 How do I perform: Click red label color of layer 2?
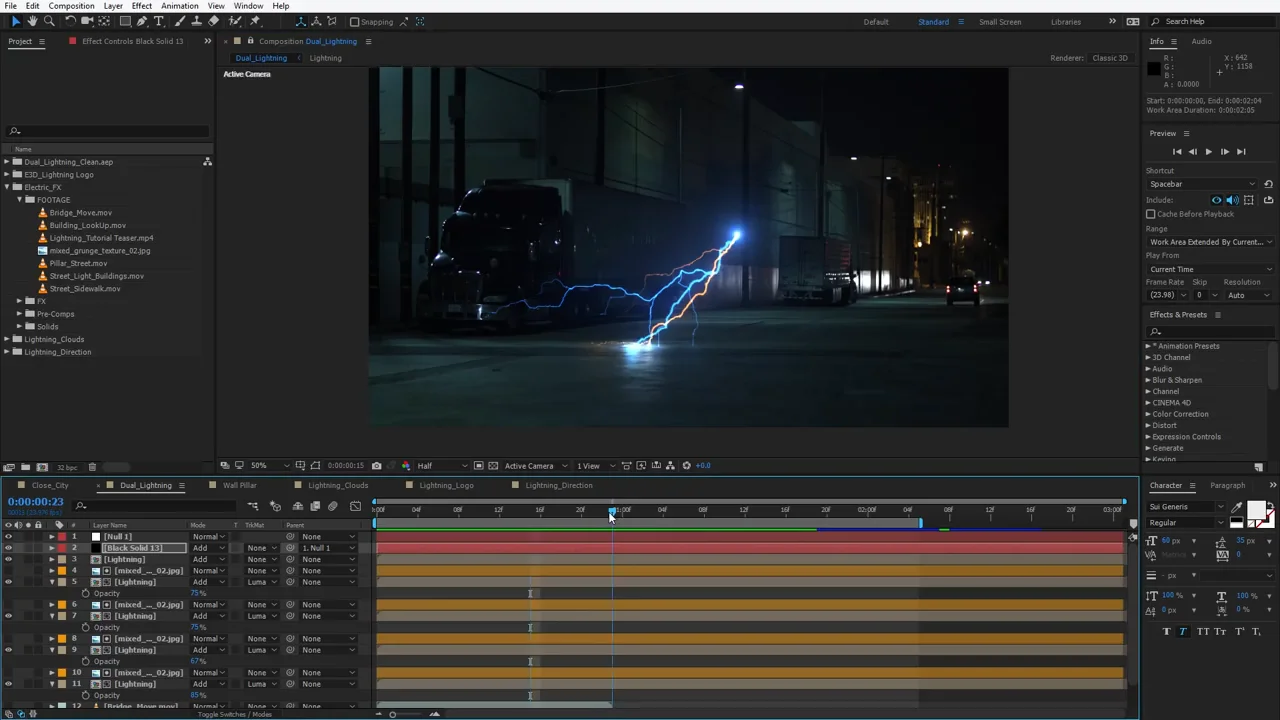pyautogui.click(x=61, y=548)
